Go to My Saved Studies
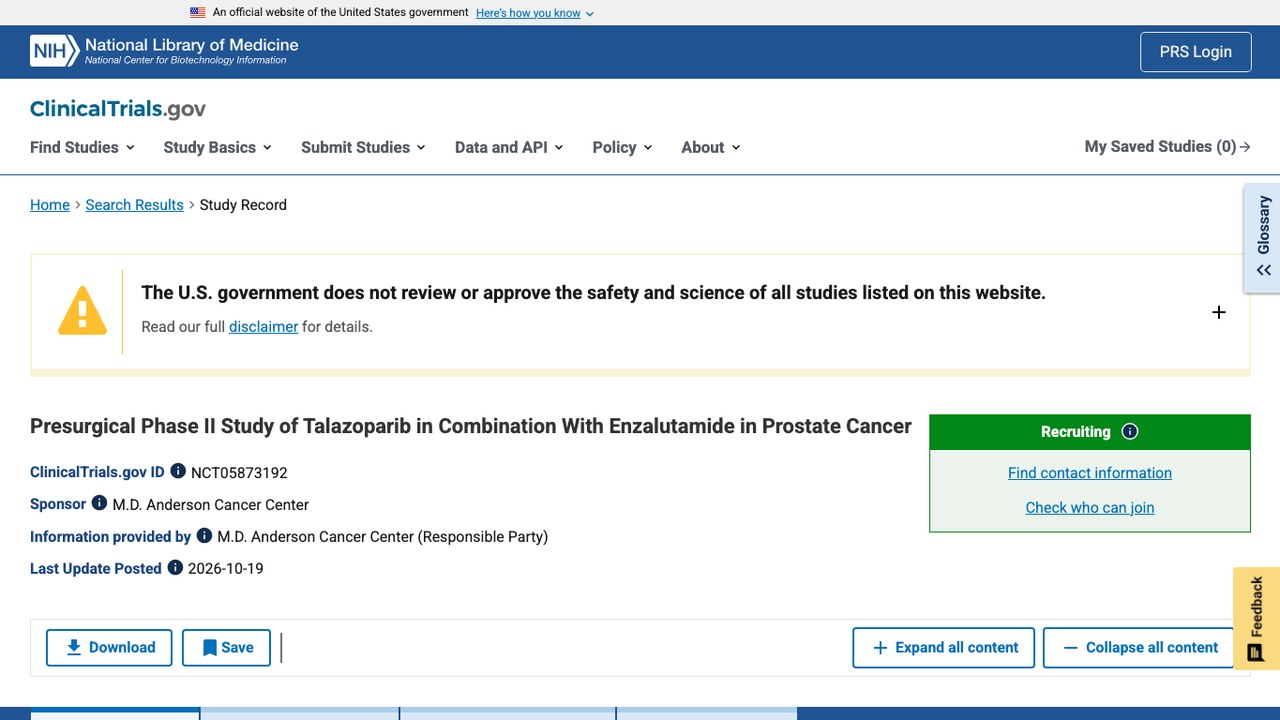The image size is (1280, 720). tap(1168, 147)
